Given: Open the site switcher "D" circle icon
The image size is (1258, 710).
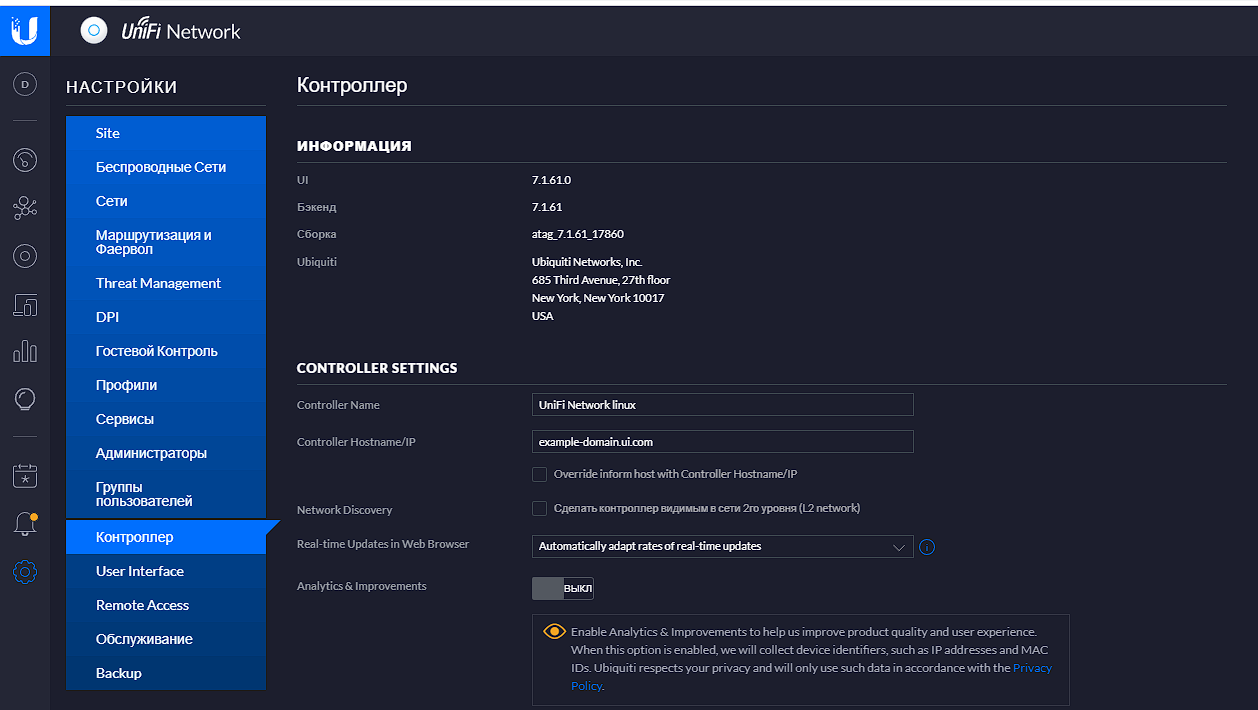Looking at the screenshot, I should pos(25,85).
